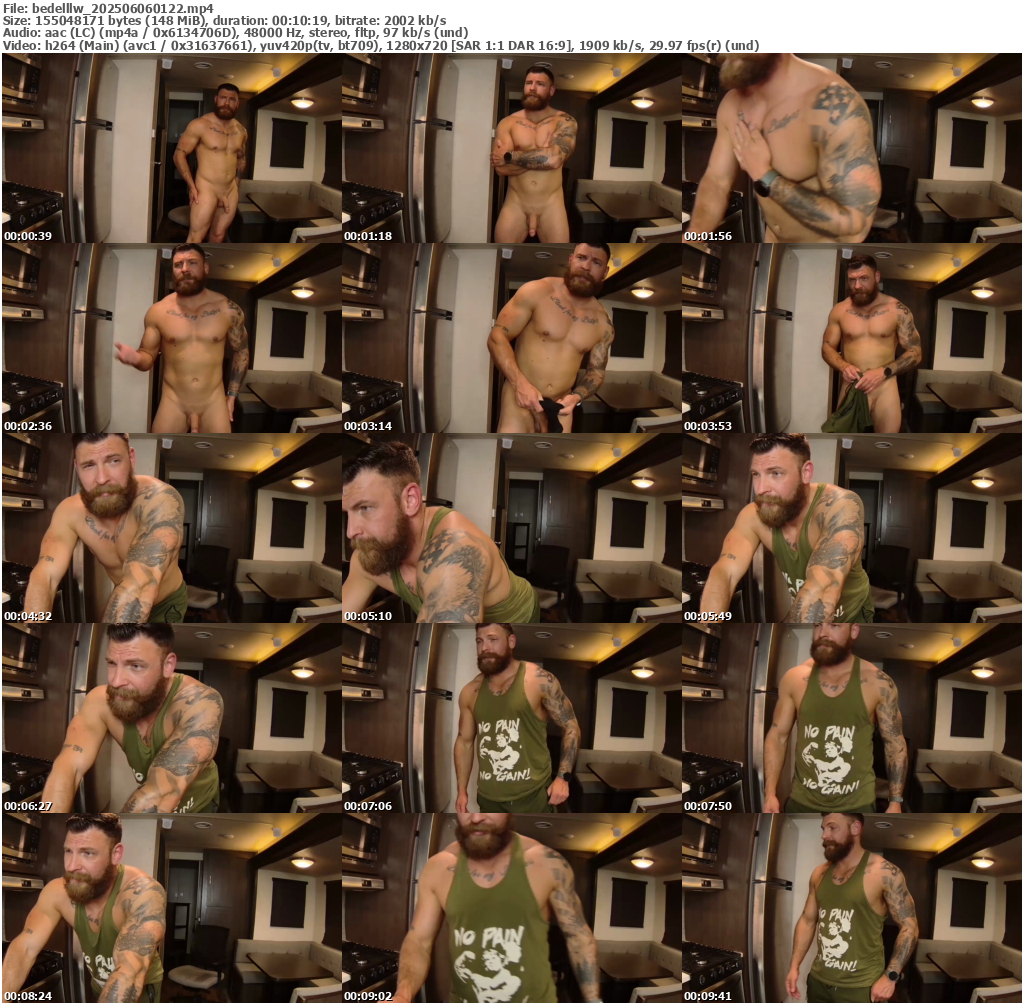
Task: Choose the frame marked 00:06:27
Action: (x=172, y=718)
